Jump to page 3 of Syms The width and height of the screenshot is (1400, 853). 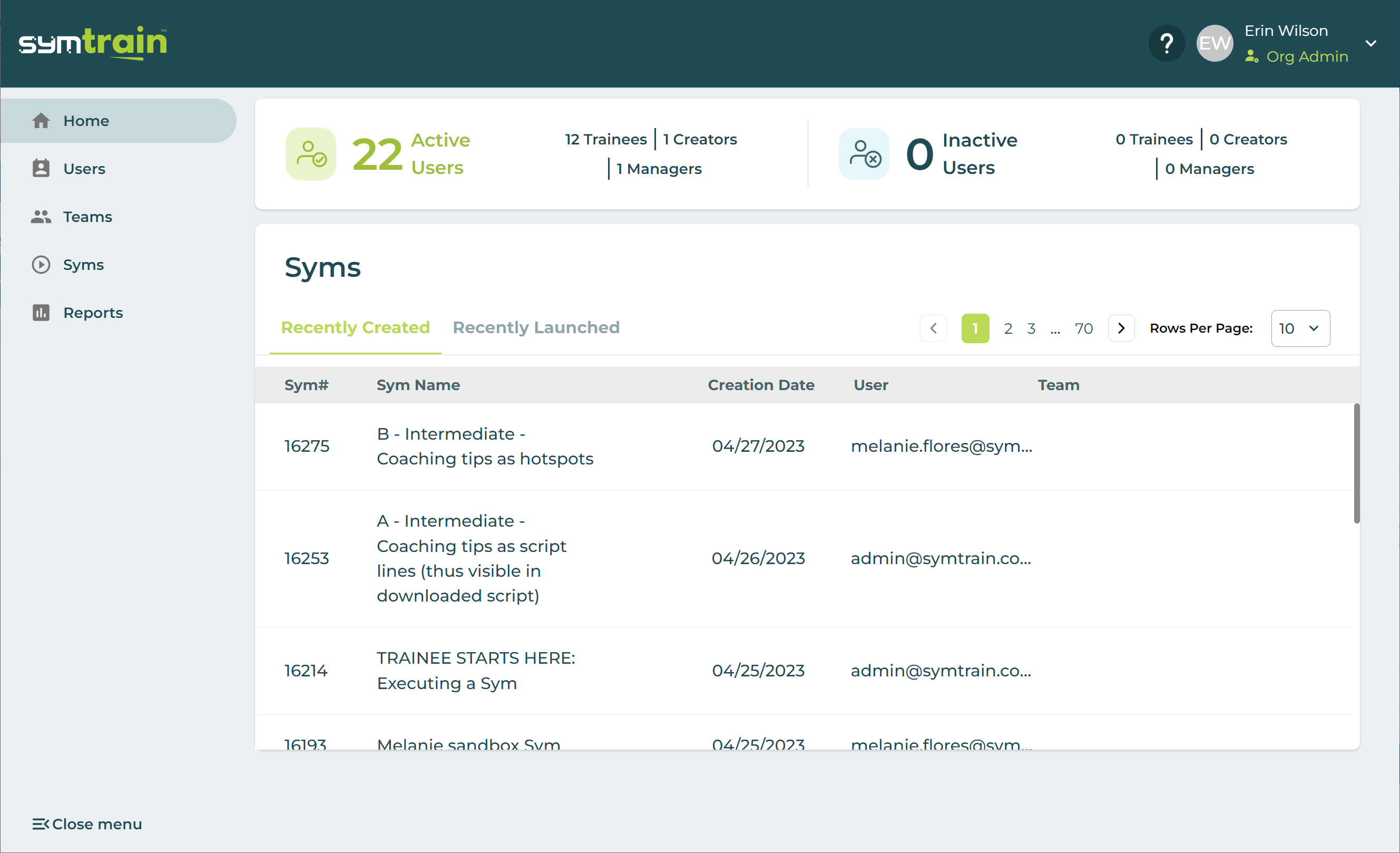(x=1031, y=328)
